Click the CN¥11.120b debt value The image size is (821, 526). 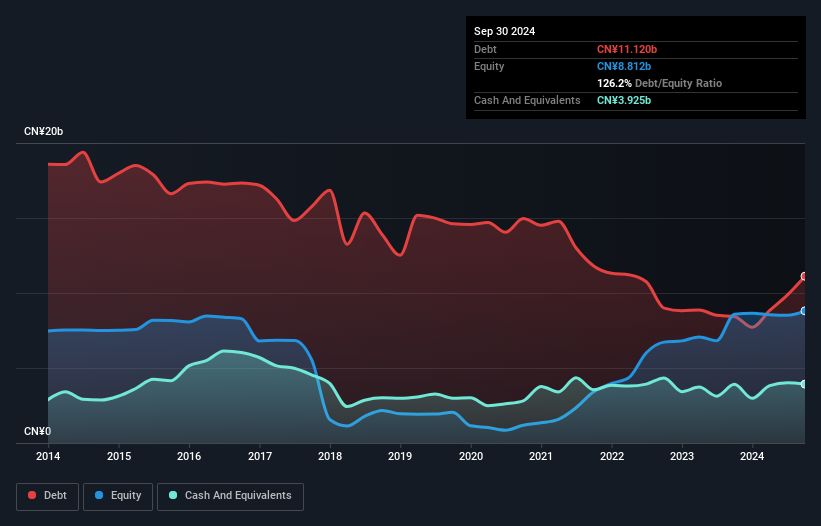(627, 49)
